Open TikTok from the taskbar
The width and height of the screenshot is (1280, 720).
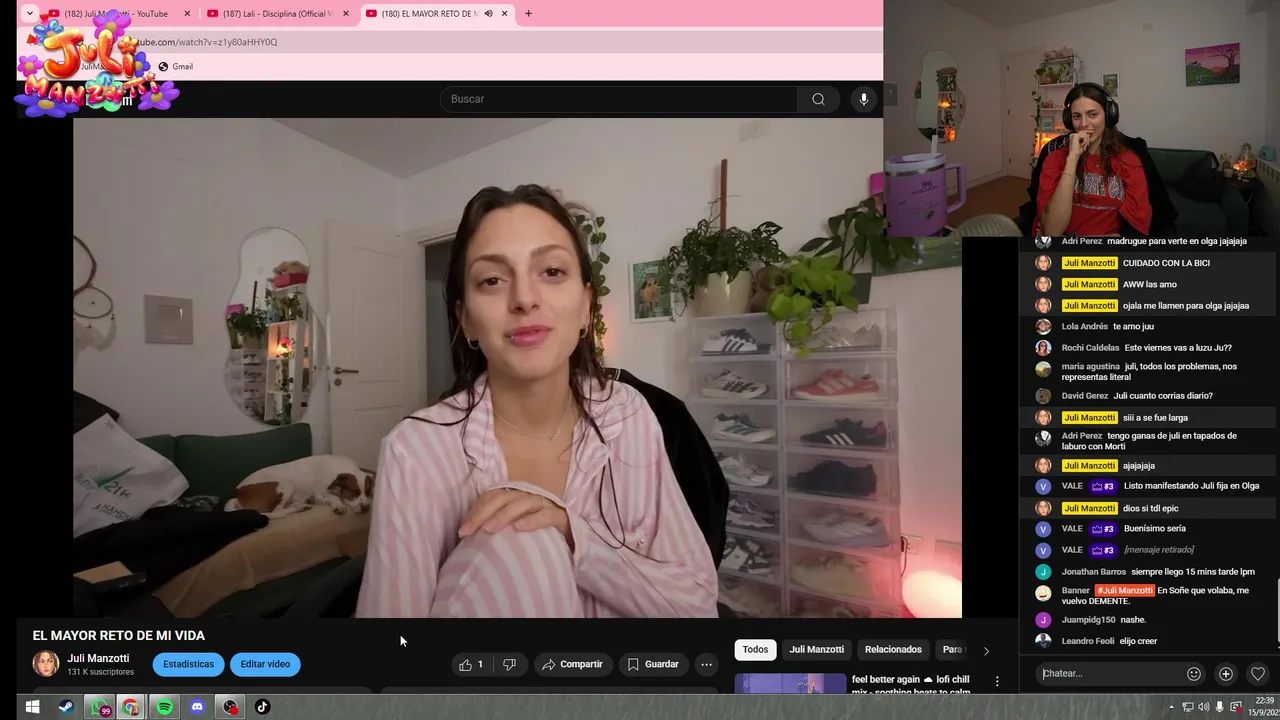pos(263,707)
